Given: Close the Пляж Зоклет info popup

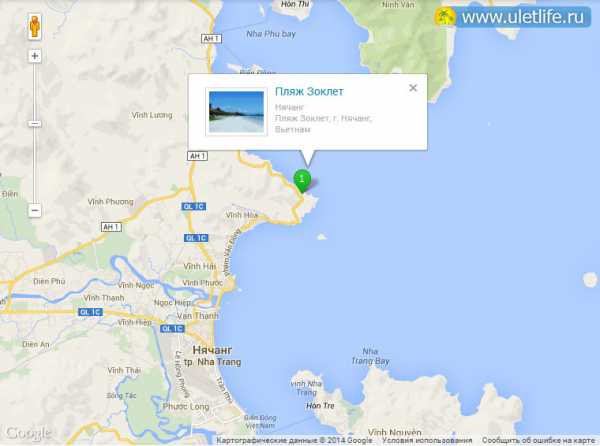Looking at the screenshot, I should tap(413, 88).
